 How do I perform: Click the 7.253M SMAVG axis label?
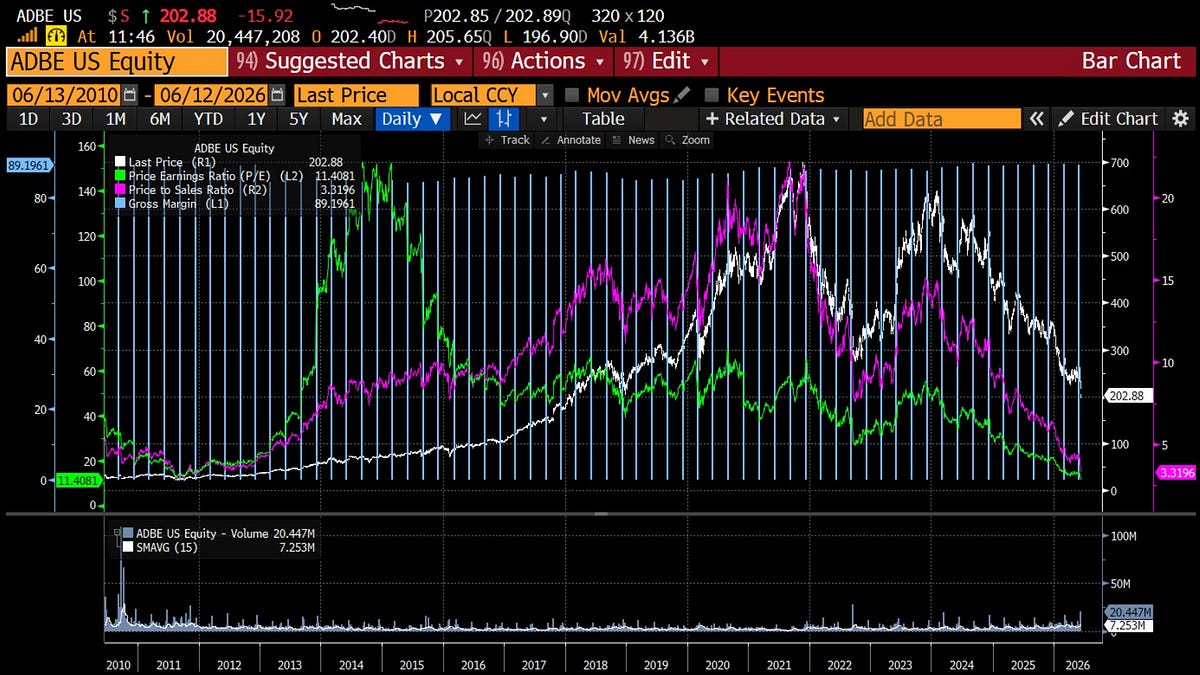[1128, 626]
